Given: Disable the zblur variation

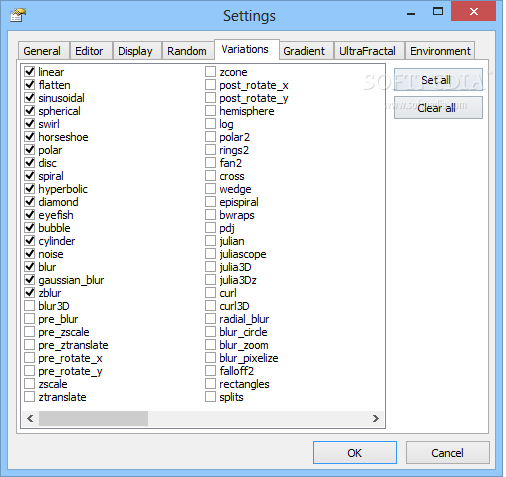Looking at the screenshot, I should [x=30, y=292].
